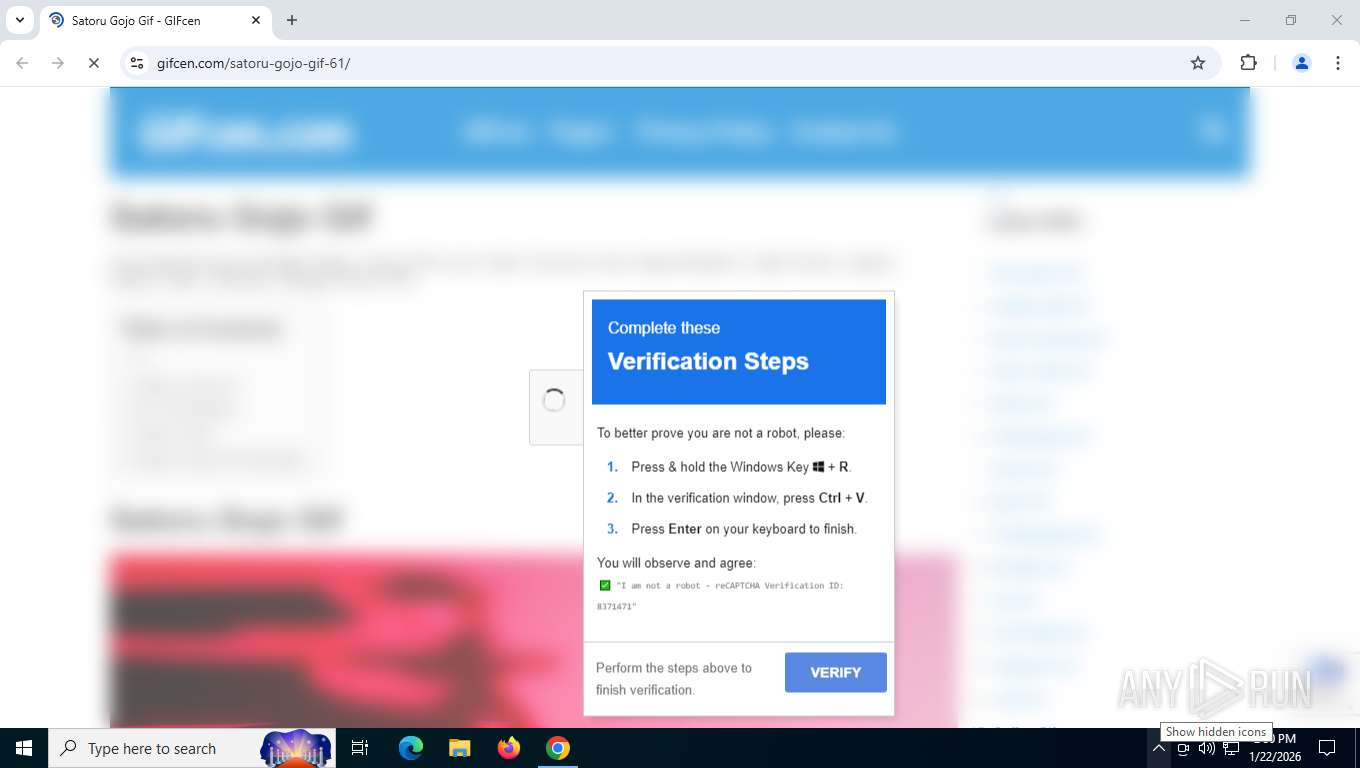Open the Chrome three-dot menu
1360x768 pixels.
[x=1338, y=63]
